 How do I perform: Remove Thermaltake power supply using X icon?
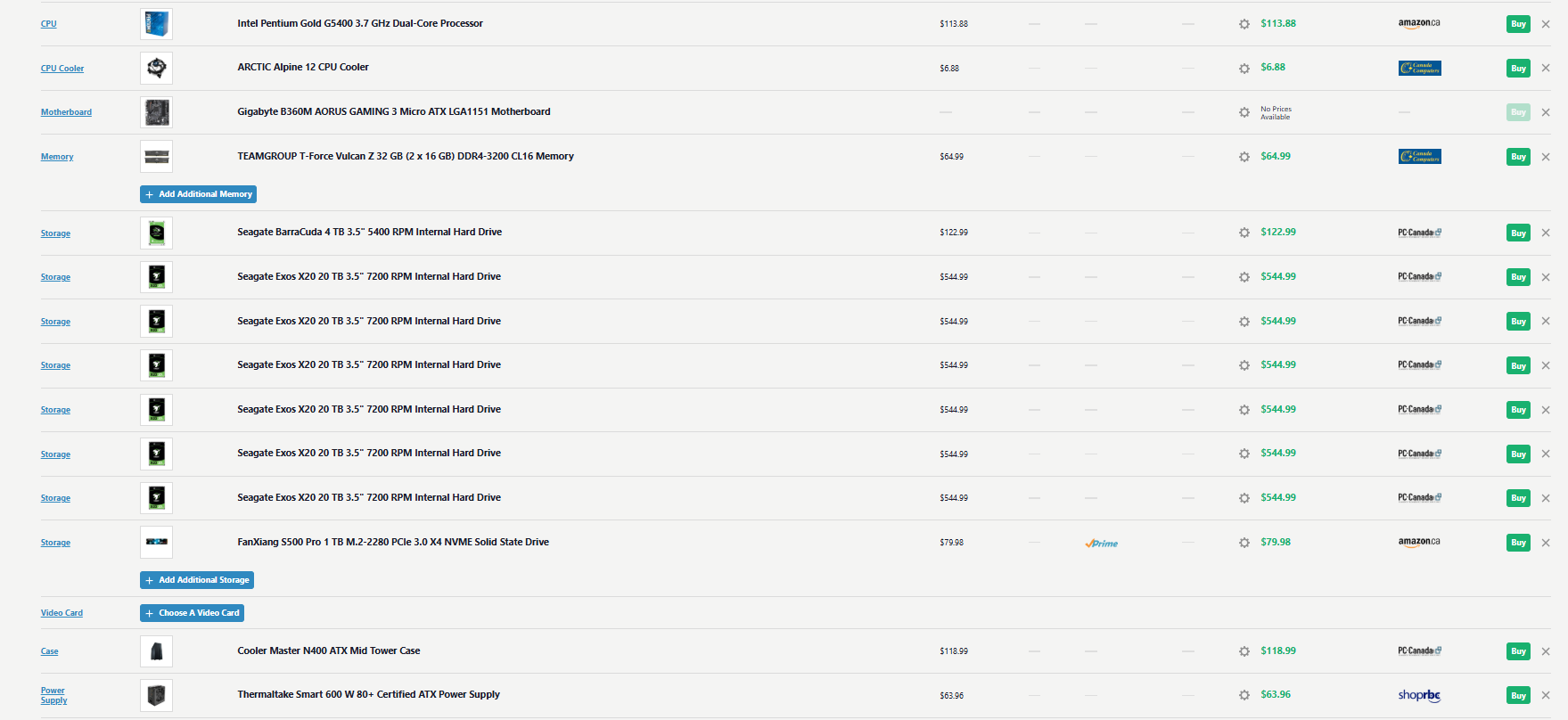point(1546,695)
